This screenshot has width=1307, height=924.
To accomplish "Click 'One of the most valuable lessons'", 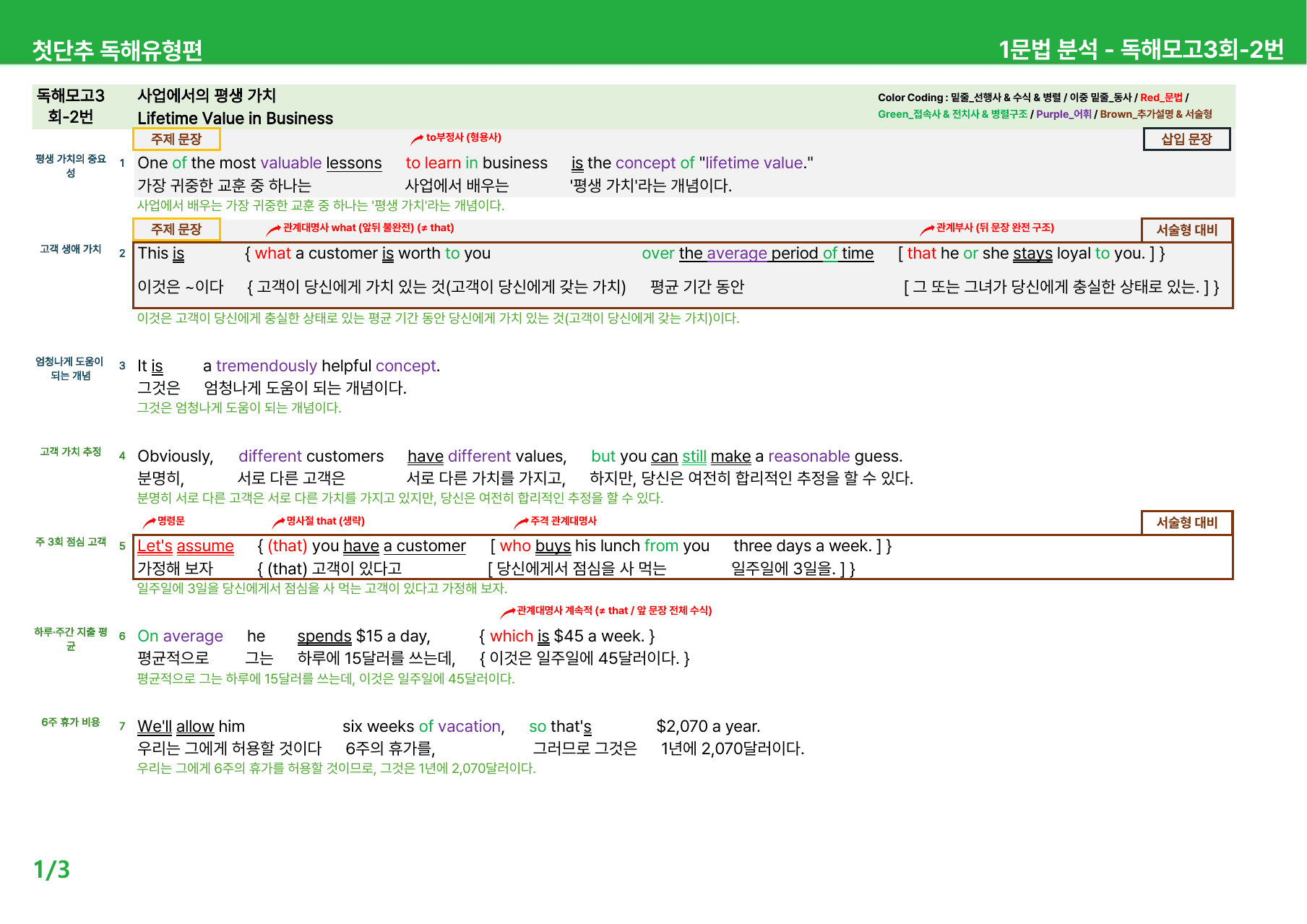I will pos(259,163).
